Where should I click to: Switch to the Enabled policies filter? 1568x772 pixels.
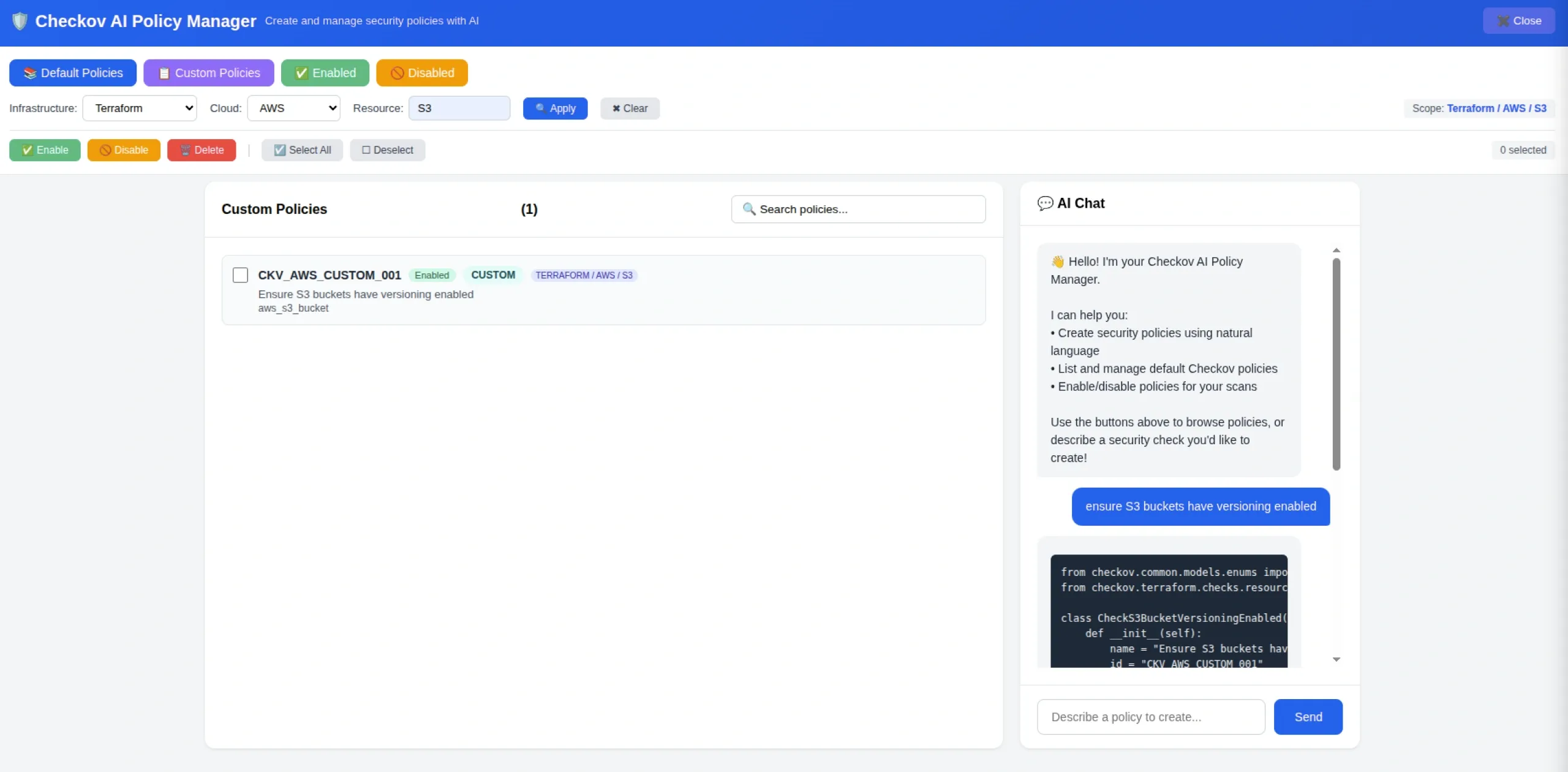(x=325, y=73)
